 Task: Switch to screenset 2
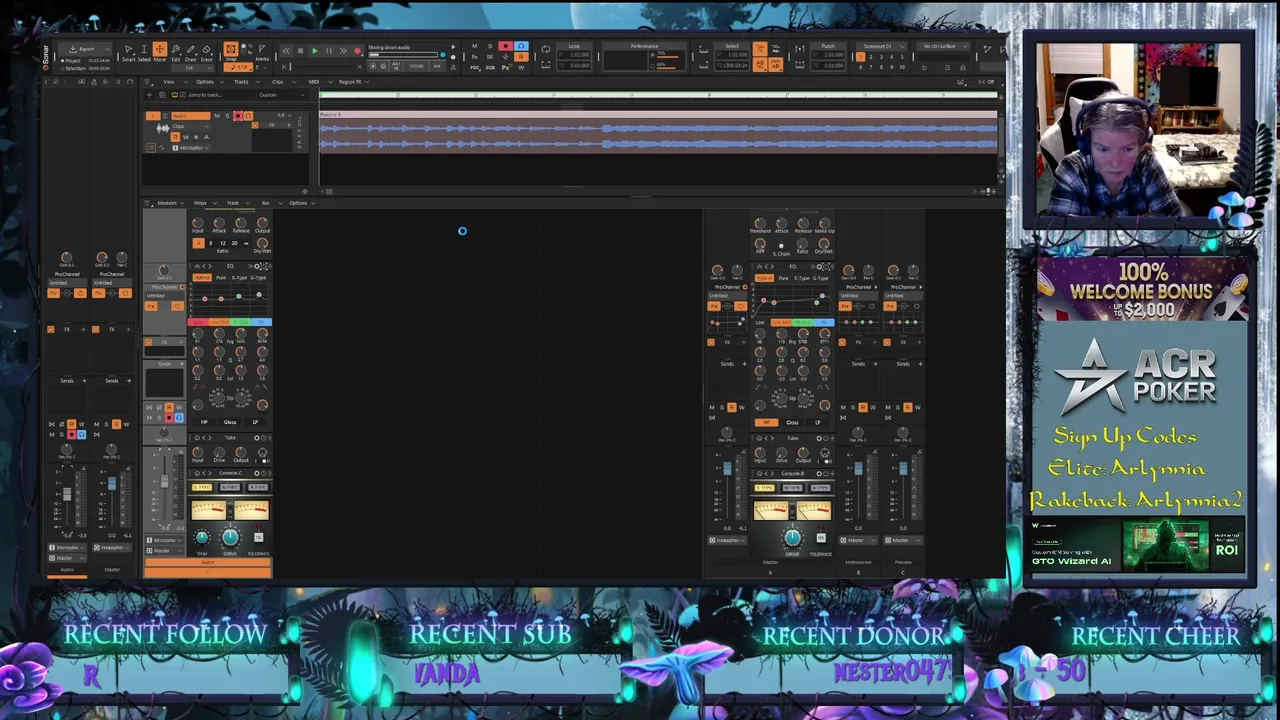(871, 57)
